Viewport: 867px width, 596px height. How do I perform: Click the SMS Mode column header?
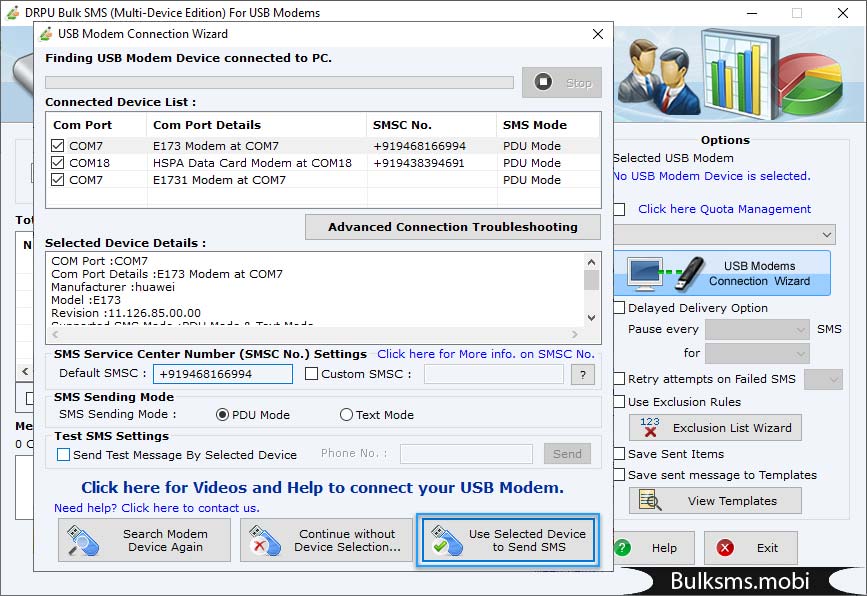point(548,125)
